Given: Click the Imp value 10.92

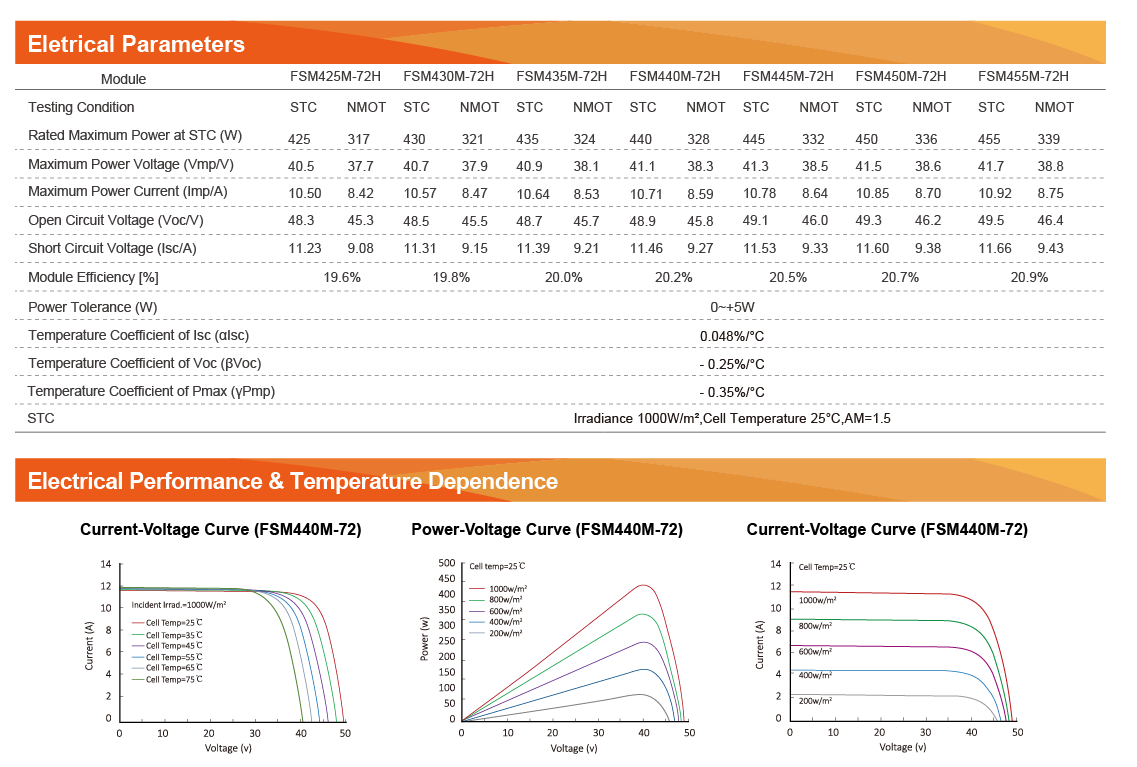Looking at the screenshot, I should point(995,194).
